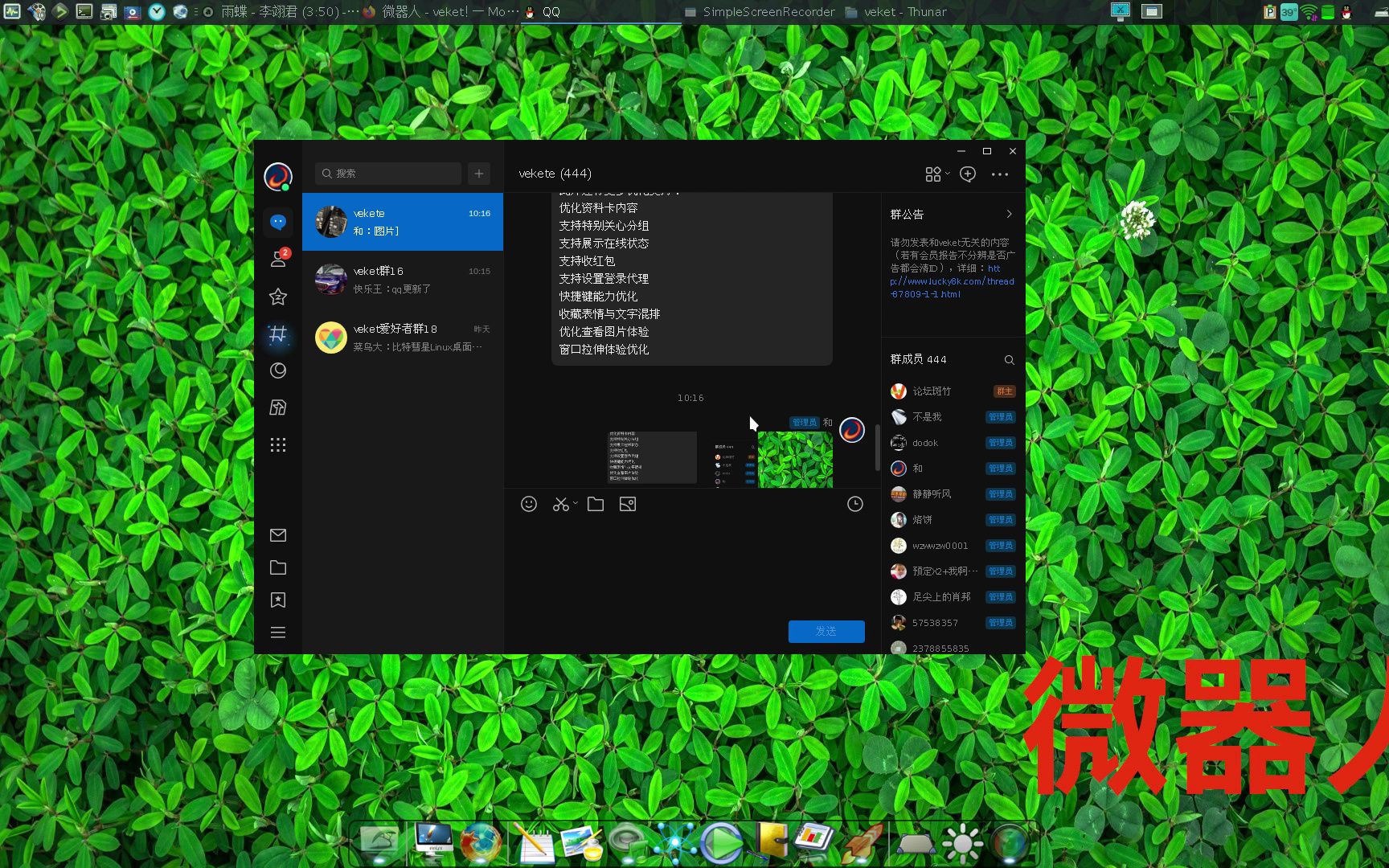Open the game center cube icon
The height and width of the screenshot is (868, 1389).
(278, 407)
